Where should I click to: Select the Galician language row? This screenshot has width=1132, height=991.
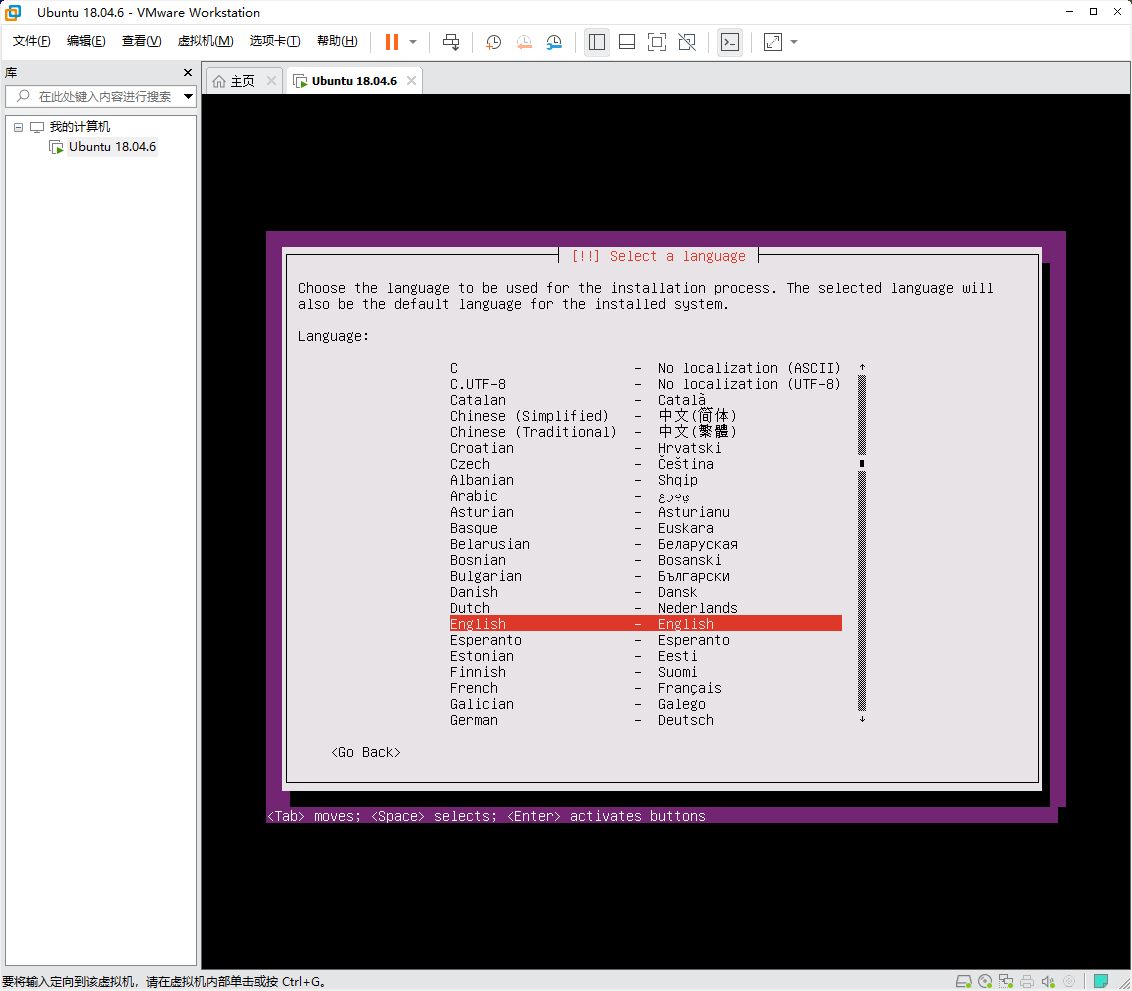pyautogui.click(x=645, y=704)
